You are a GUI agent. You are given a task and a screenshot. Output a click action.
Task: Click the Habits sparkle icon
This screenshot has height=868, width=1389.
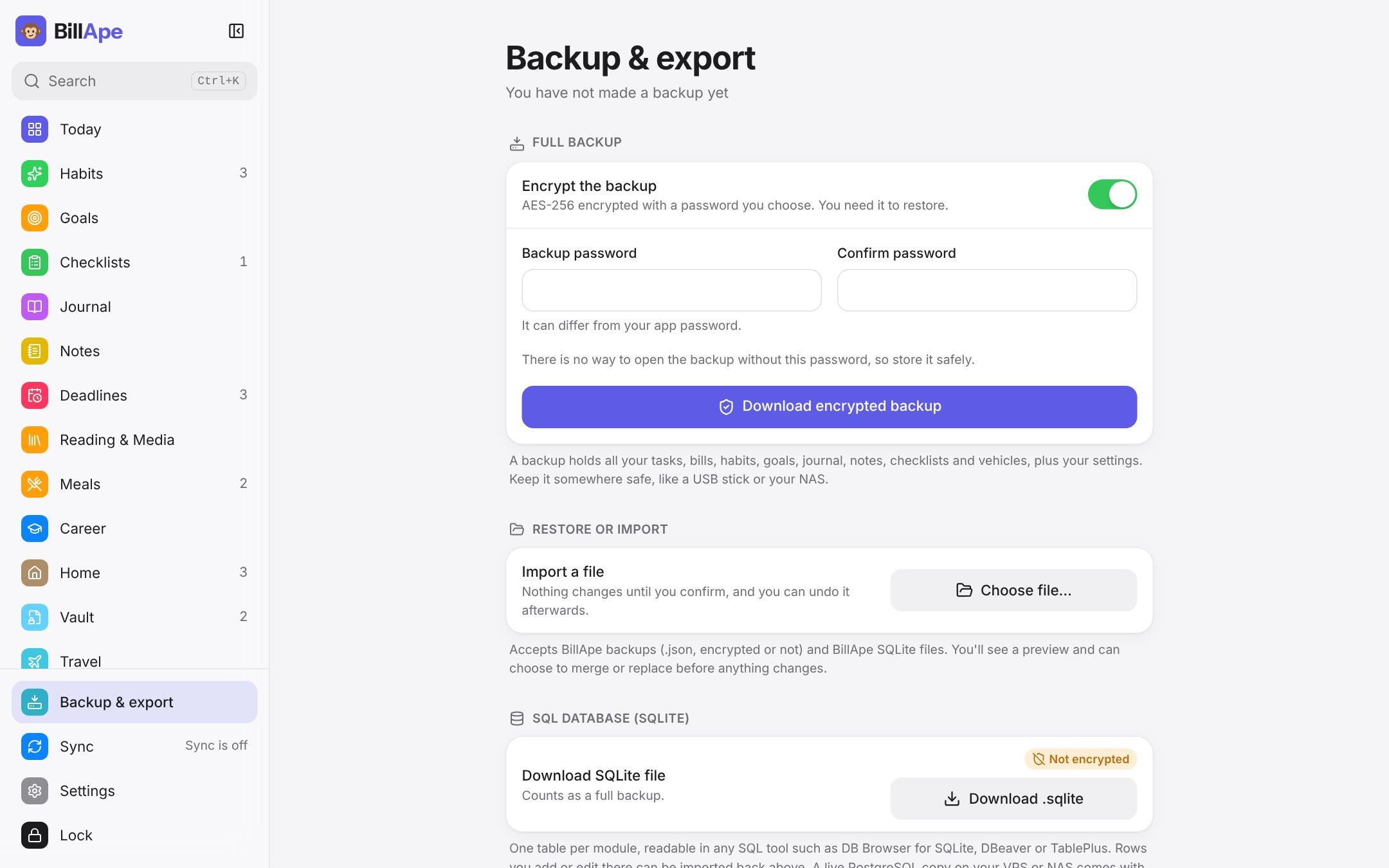(35, 174)
